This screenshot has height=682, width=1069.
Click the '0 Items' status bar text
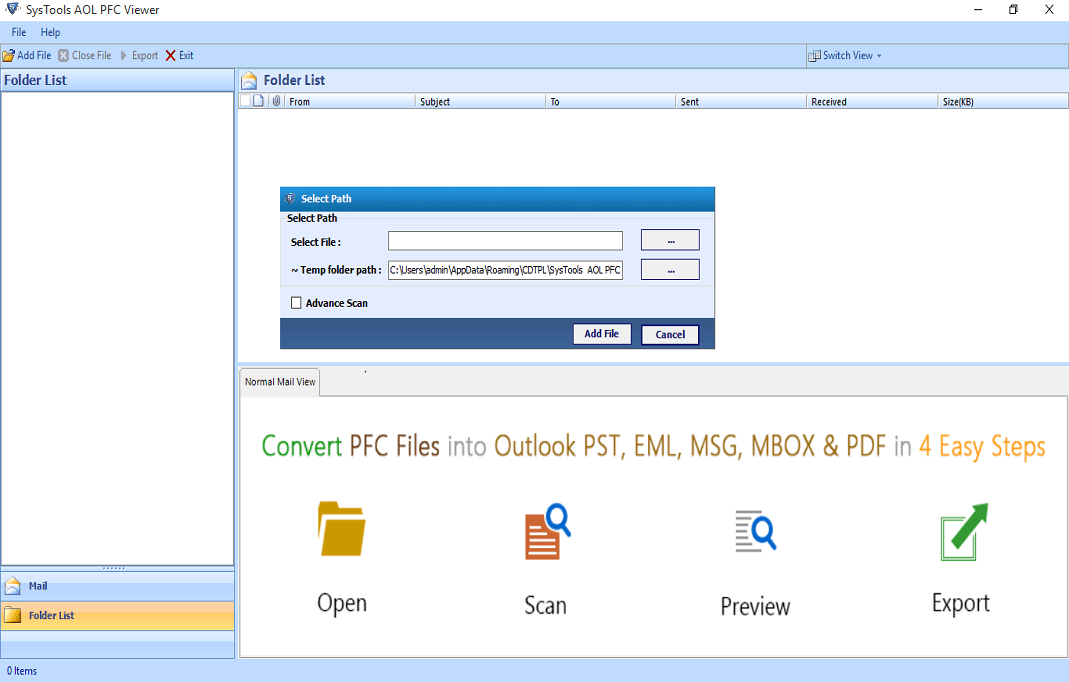pyautogui.click(x=22, y=671)
